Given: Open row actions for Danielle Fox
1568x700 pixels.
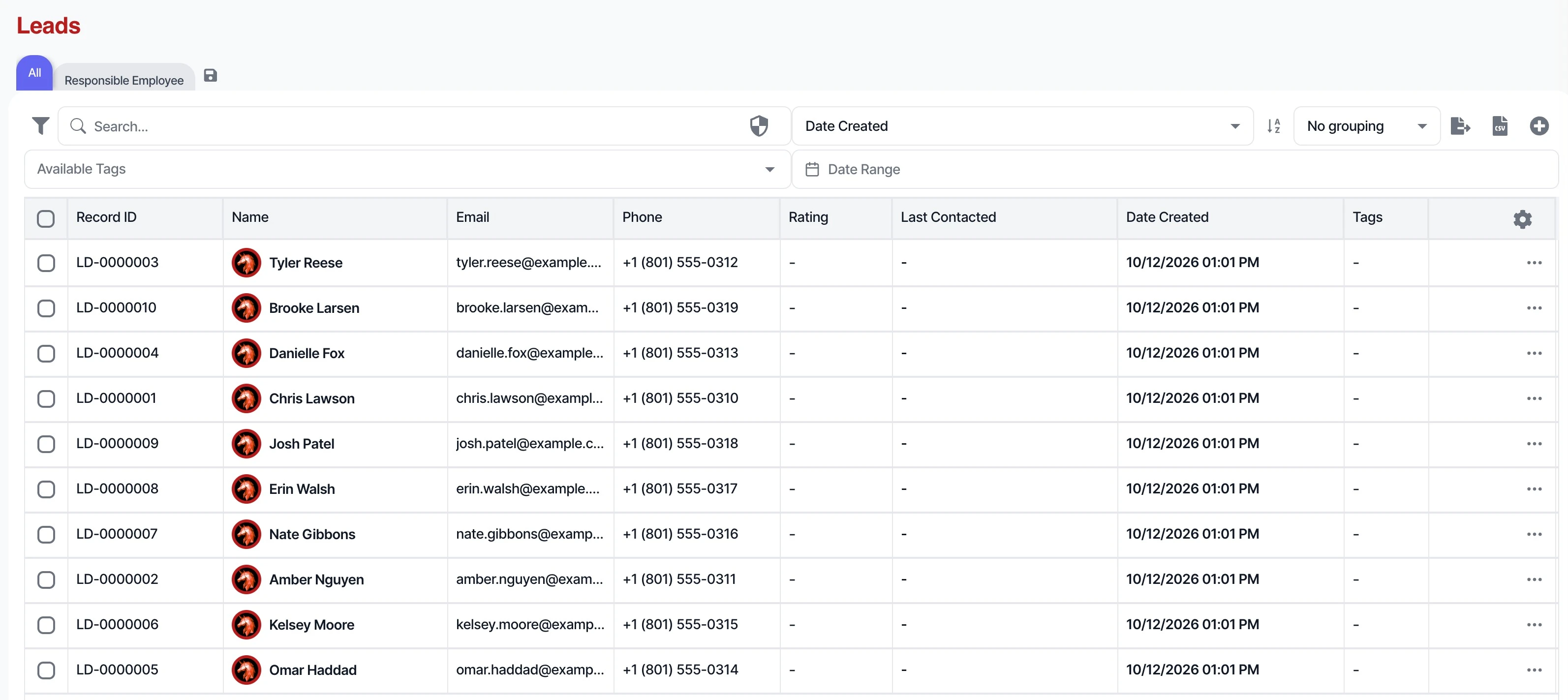Looking at the screenshot, I should (x=1534, y=353).
